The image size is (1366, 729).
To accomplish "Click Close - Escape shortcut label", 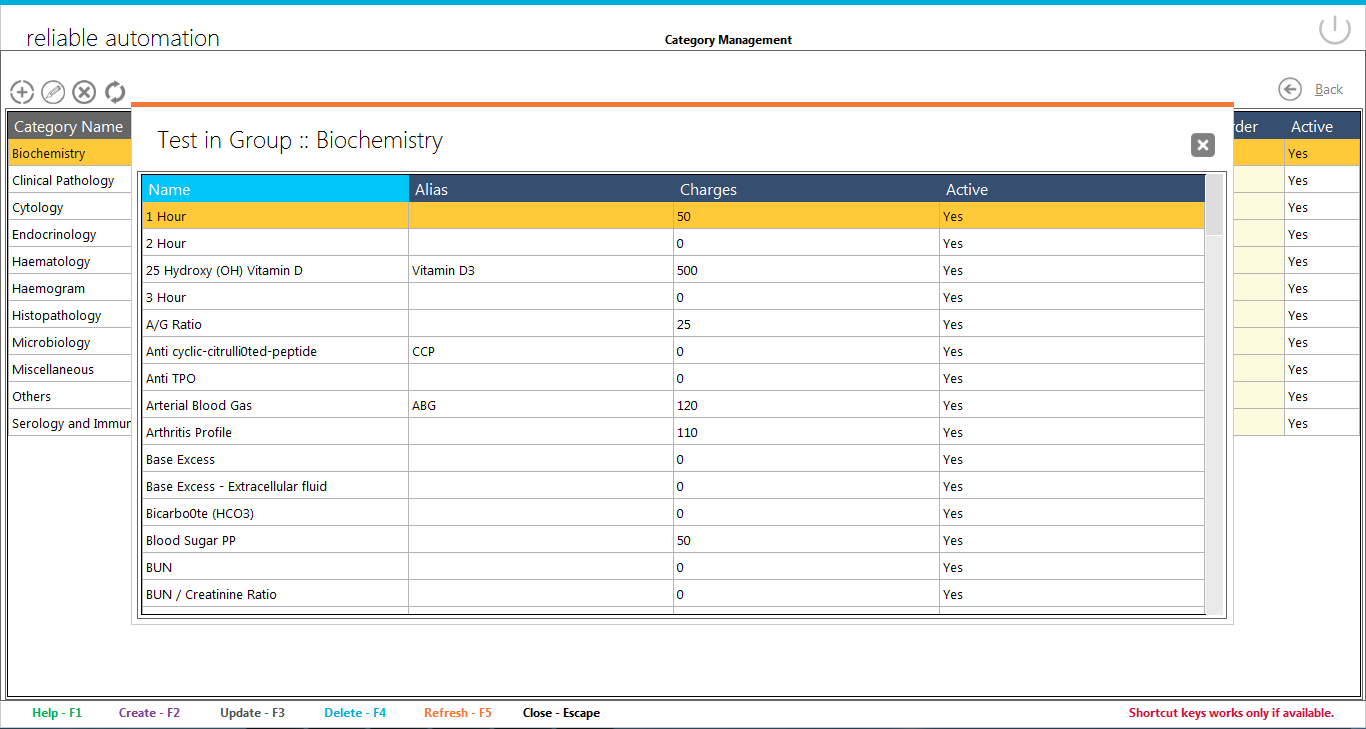I will [561, 713].
